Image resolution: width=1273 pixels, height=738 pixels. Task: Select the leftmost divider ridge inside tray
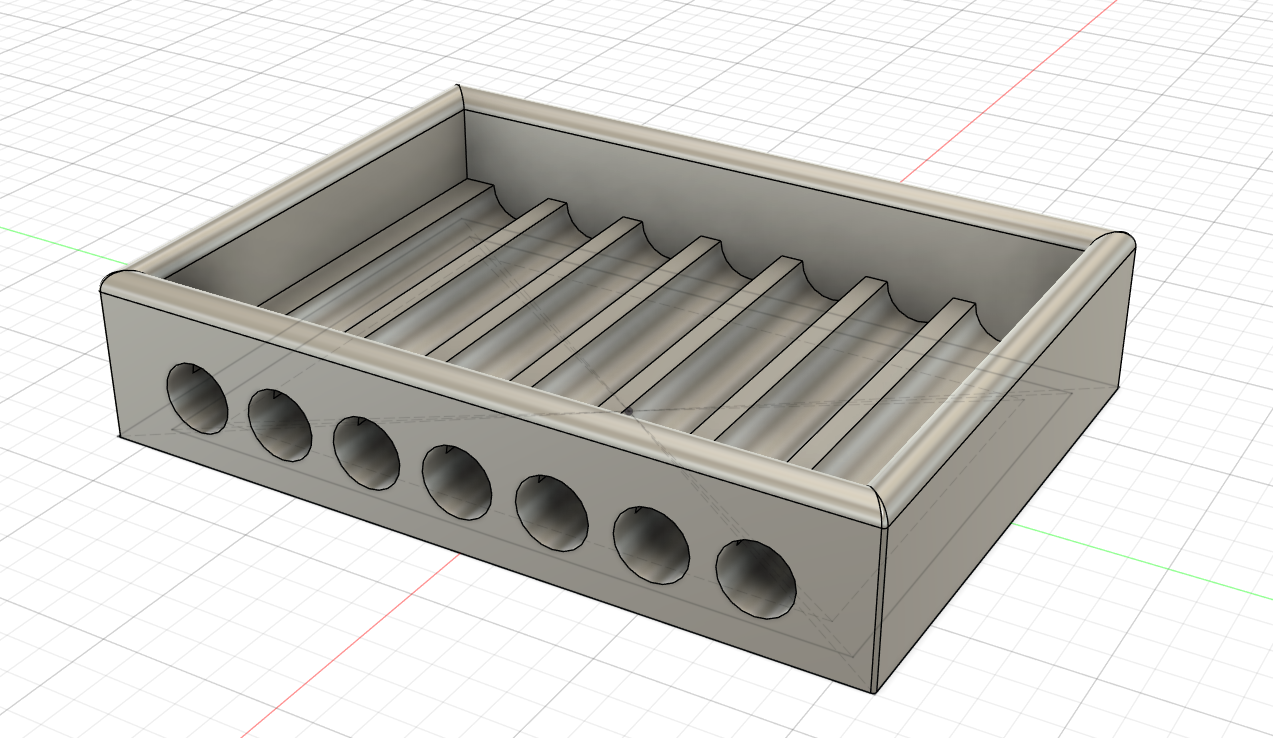(x=380, y=244)
